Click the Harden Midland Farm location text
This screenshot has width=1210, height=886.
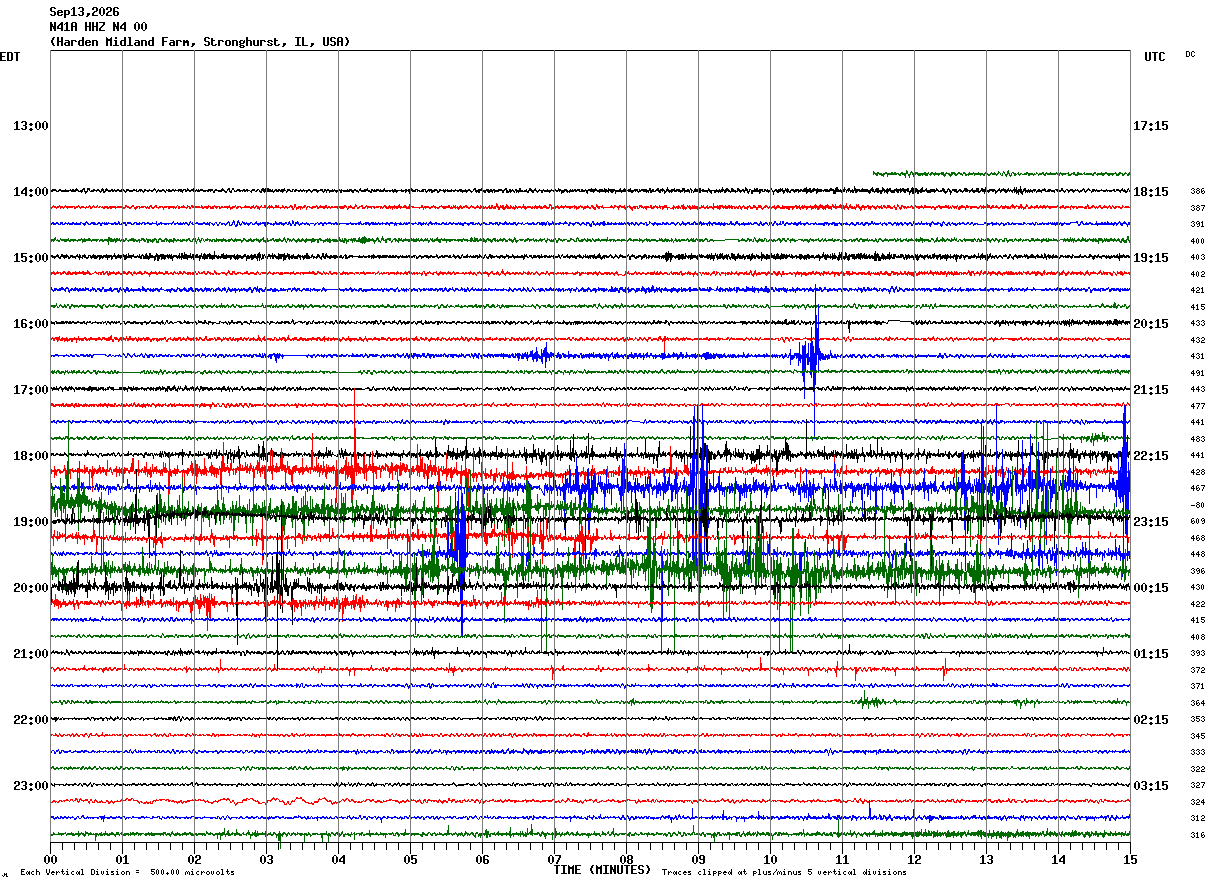(x=200, y=42)
